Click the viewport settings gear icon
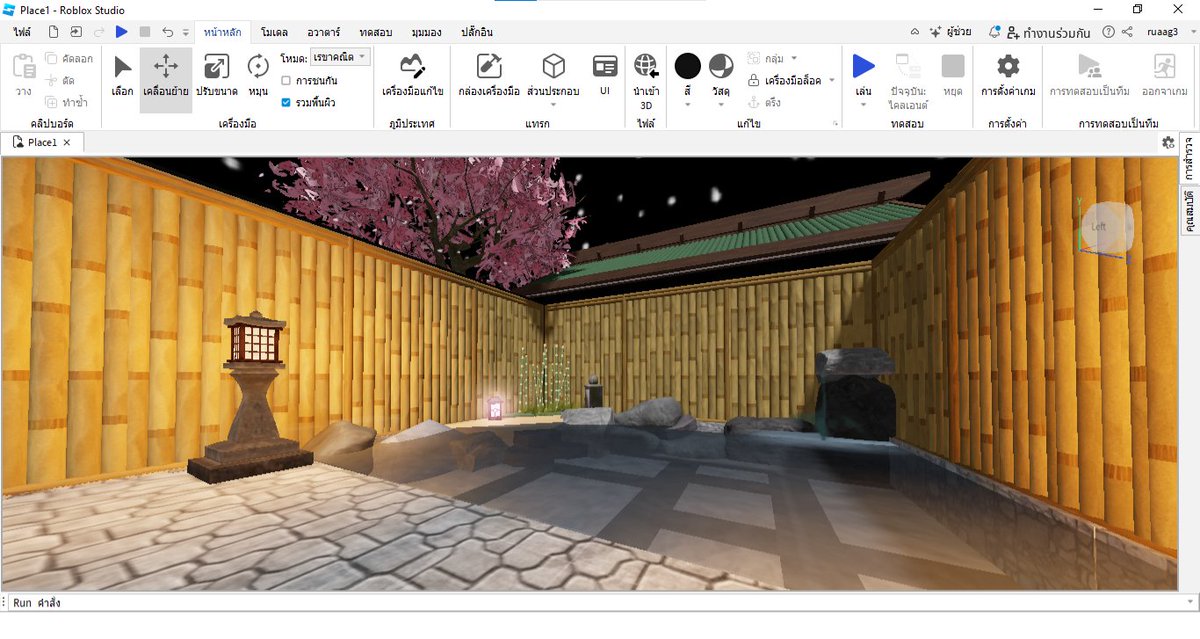The width and height of the screenshot is (1200, 639). 1168,143
